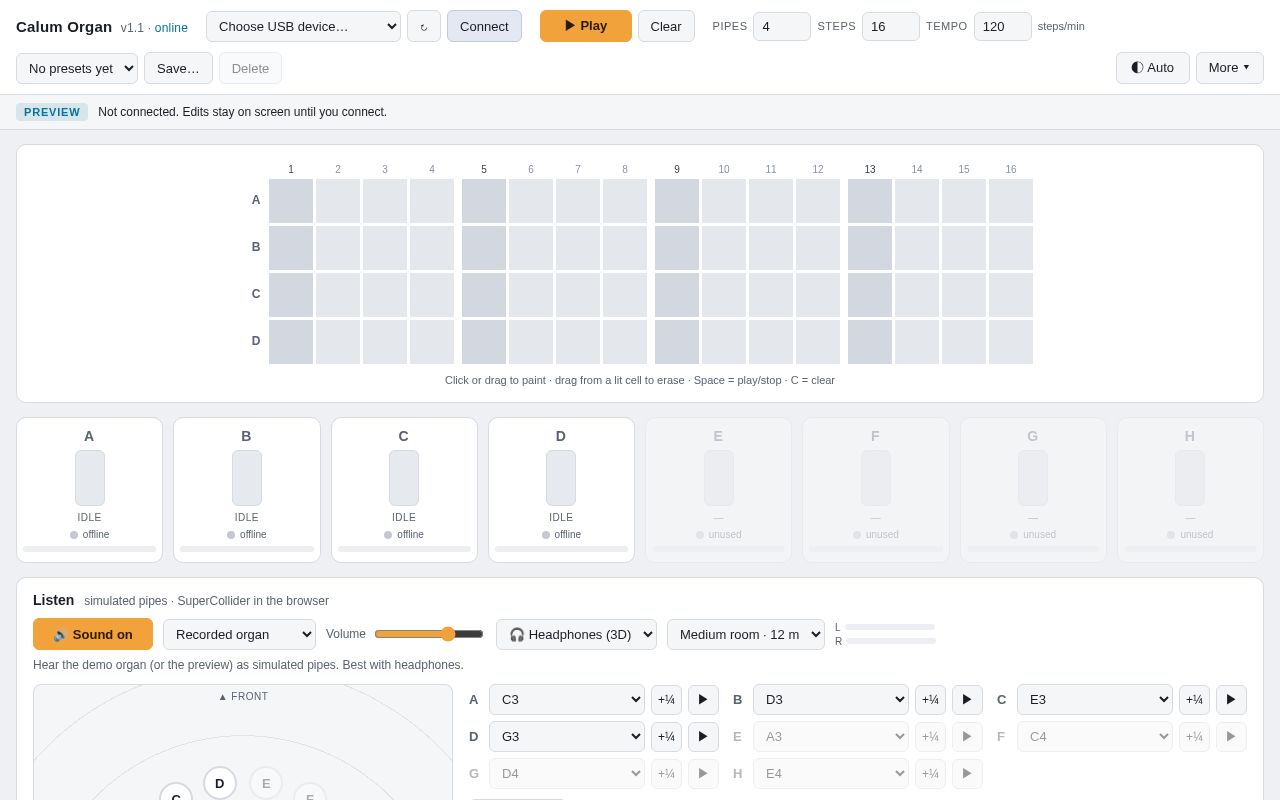1280x800 pixels.
Task: Play pipe D test note
Action: click(x=703, y=737)
